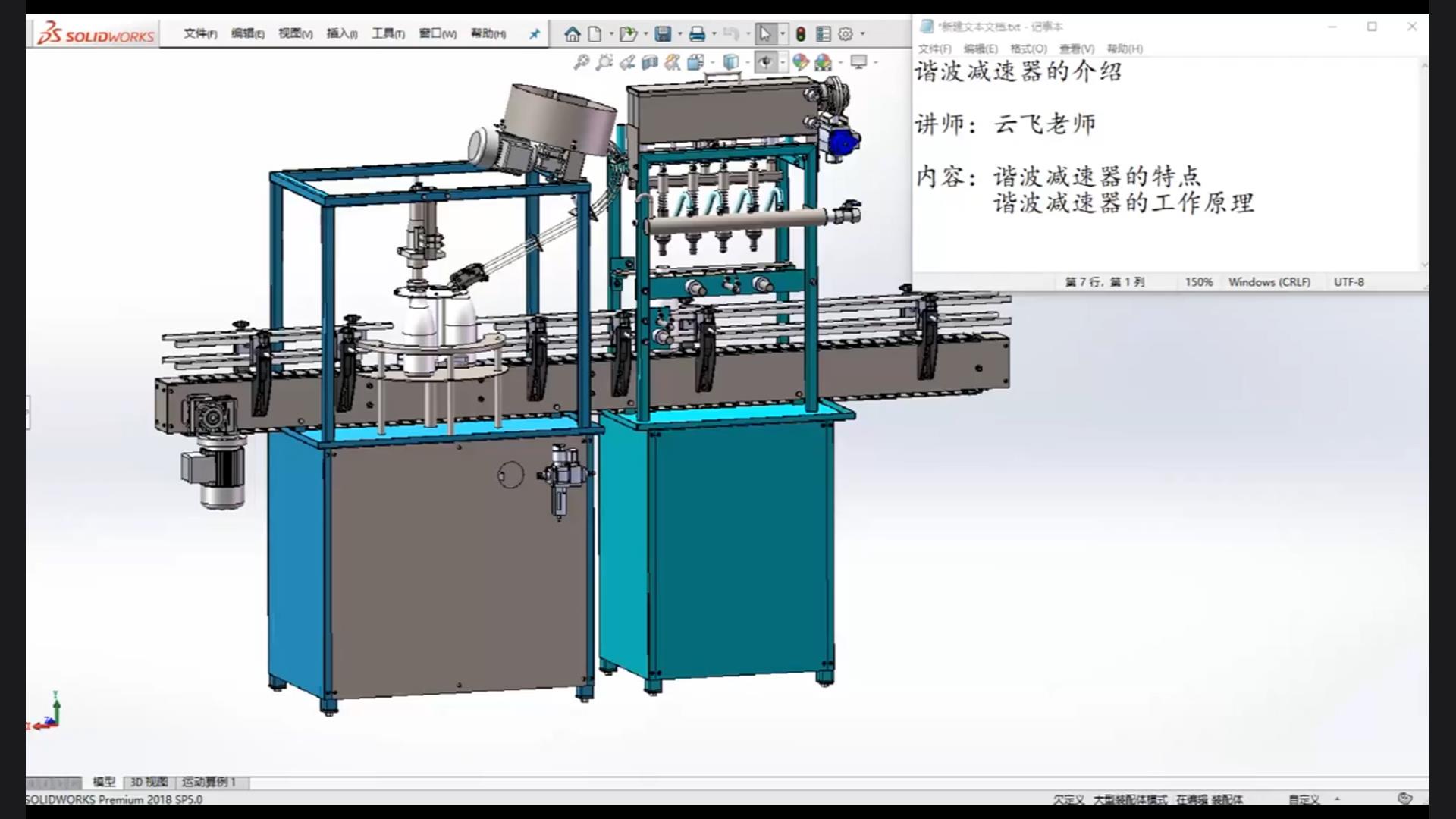This screenshot has height=819, width=1456.
Task: Open Notepad's 格式(O) menu
Action: coord(1028,49)
